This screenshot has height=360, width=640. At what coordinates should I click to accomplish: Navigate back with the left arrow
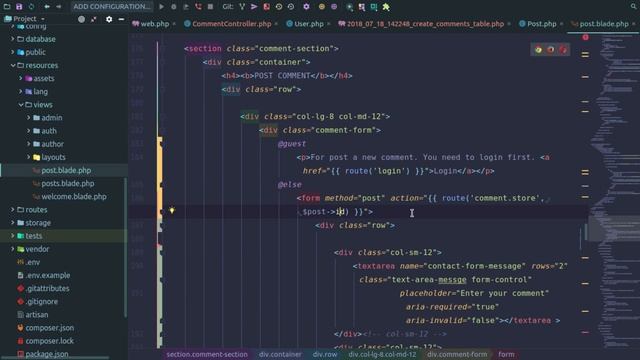coord(47,7)
